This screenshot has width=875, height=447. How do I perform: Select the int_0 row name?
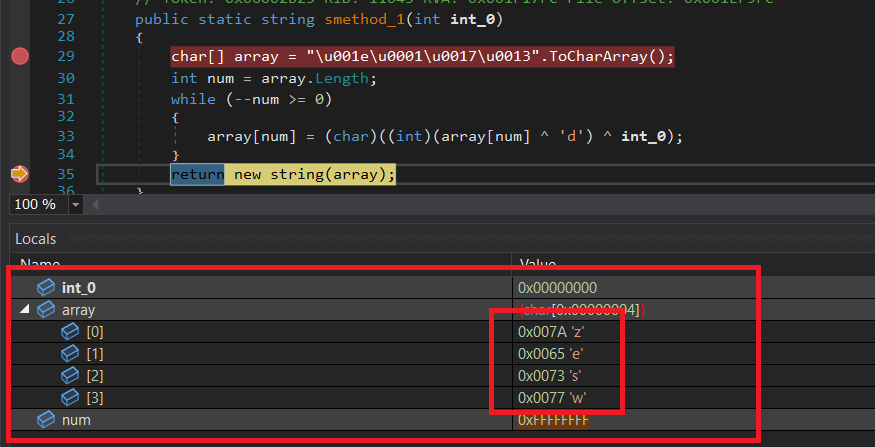tap(79, 288)
